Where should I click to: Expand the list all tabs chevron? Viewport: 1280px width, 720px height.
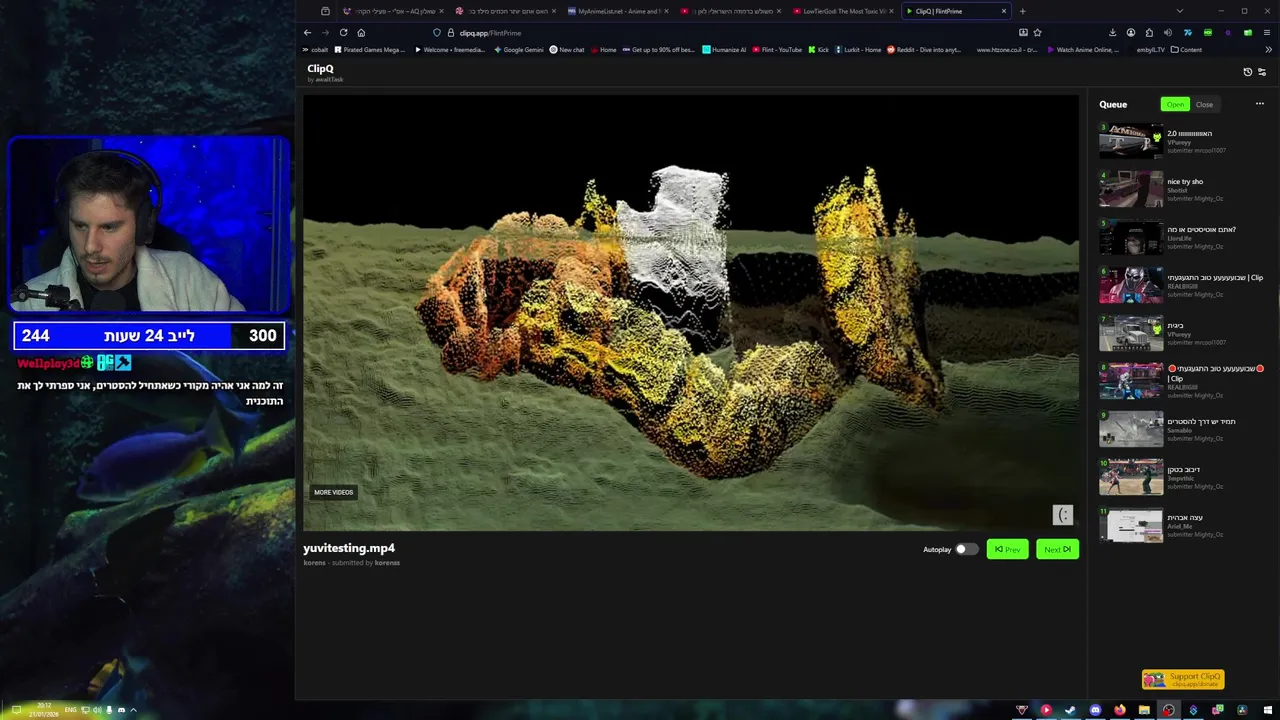pos(1179,11)
